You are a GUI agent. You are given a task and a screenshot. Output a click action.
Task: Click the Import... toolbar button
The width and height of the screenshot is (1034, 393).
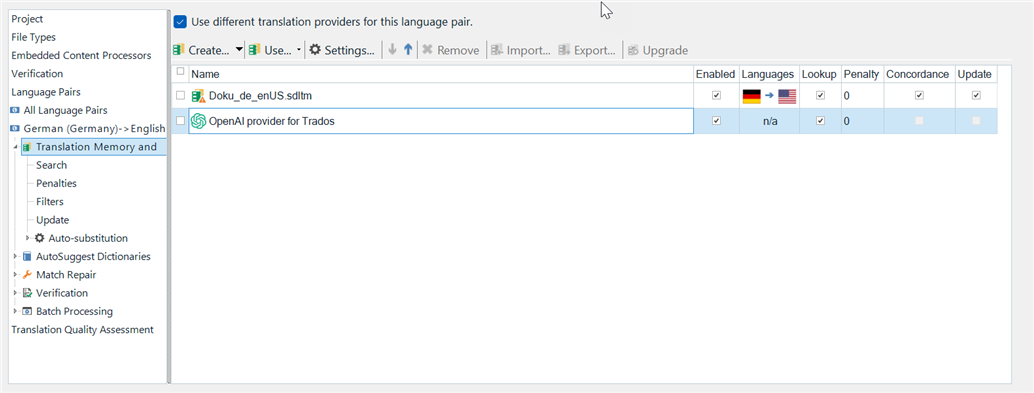tap(520, 50)
